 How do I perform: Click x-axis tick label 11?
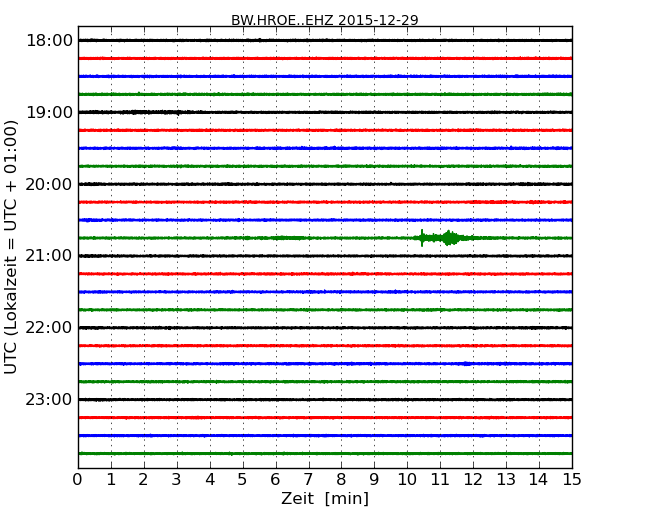[x=440, y=479]
